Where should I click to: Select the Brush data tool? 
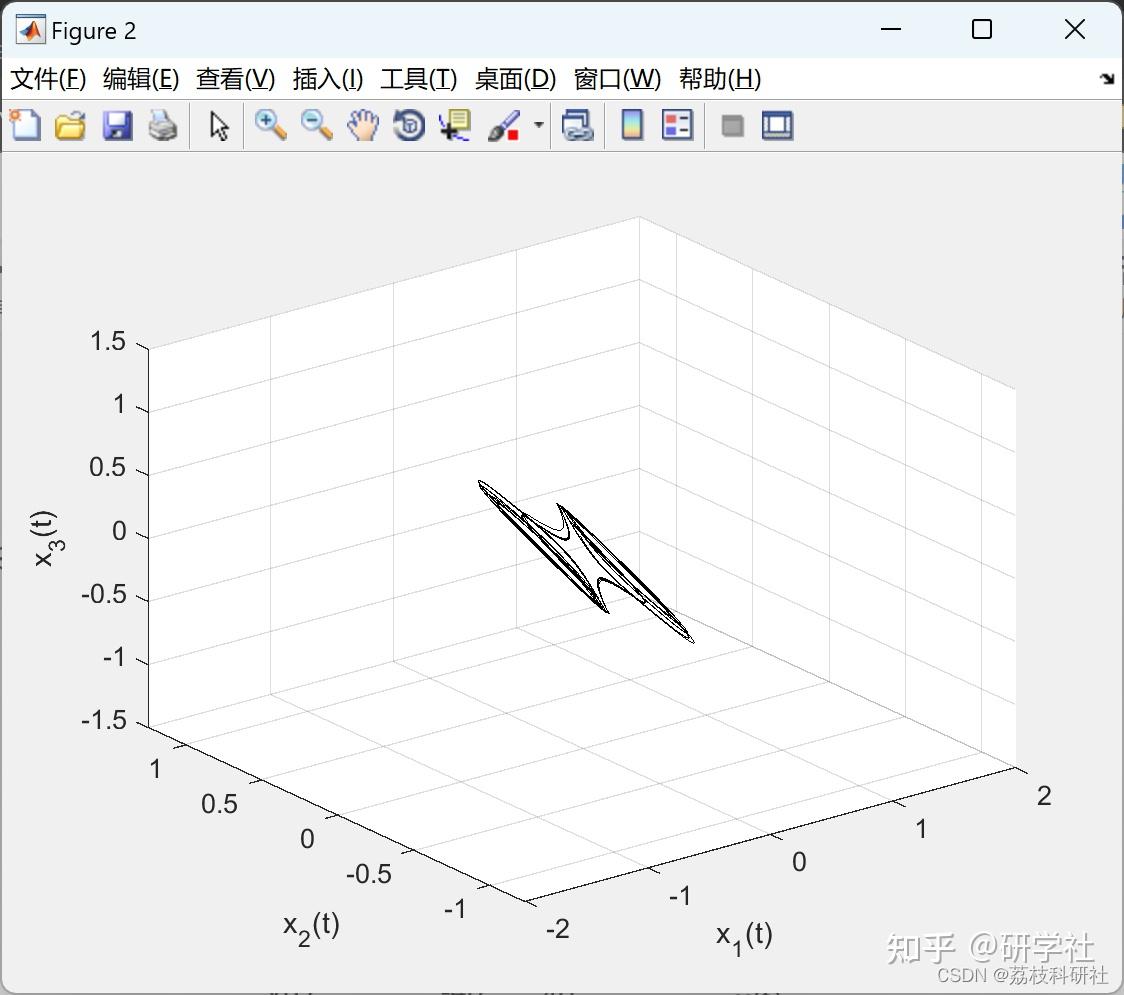pyautogui.click(x=504, y=125)
